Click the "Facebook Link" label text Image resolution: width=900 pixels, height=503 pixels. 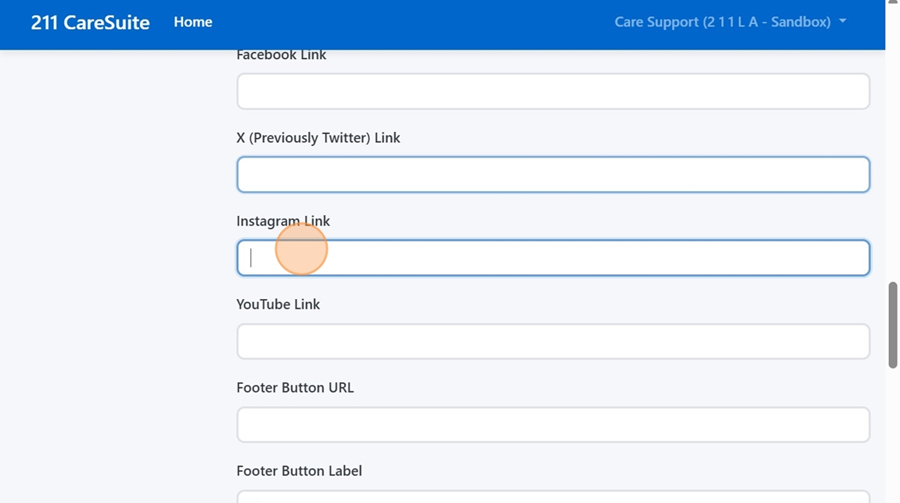281,56
